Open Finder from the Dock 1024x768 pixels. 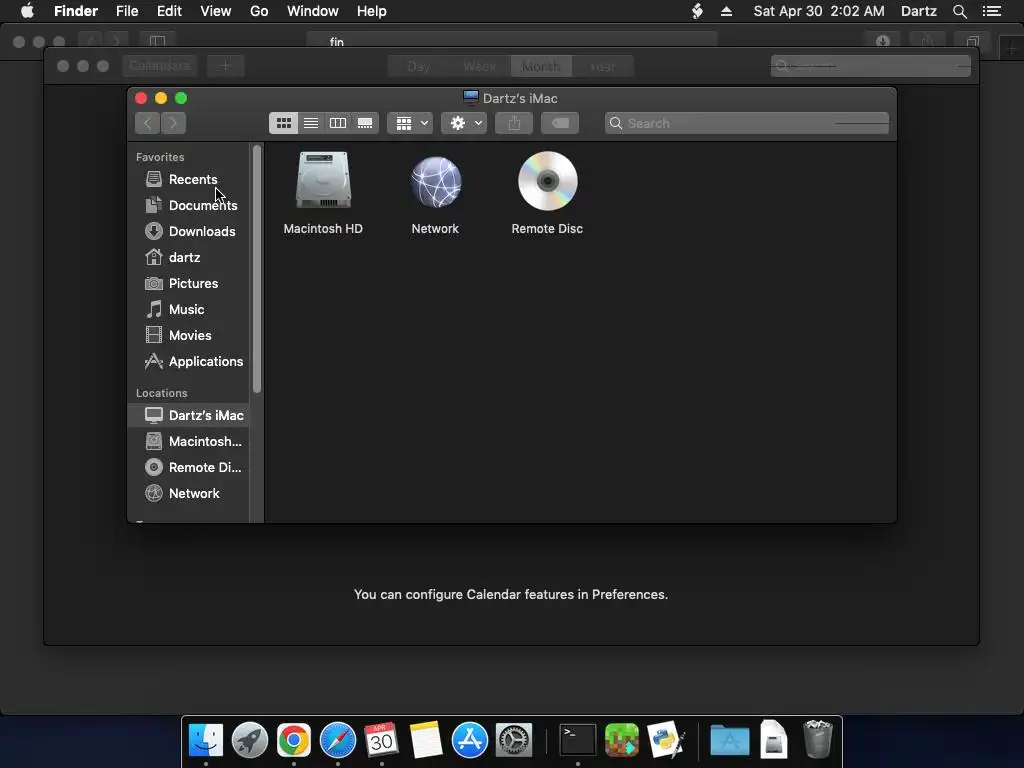pos(206,740)
